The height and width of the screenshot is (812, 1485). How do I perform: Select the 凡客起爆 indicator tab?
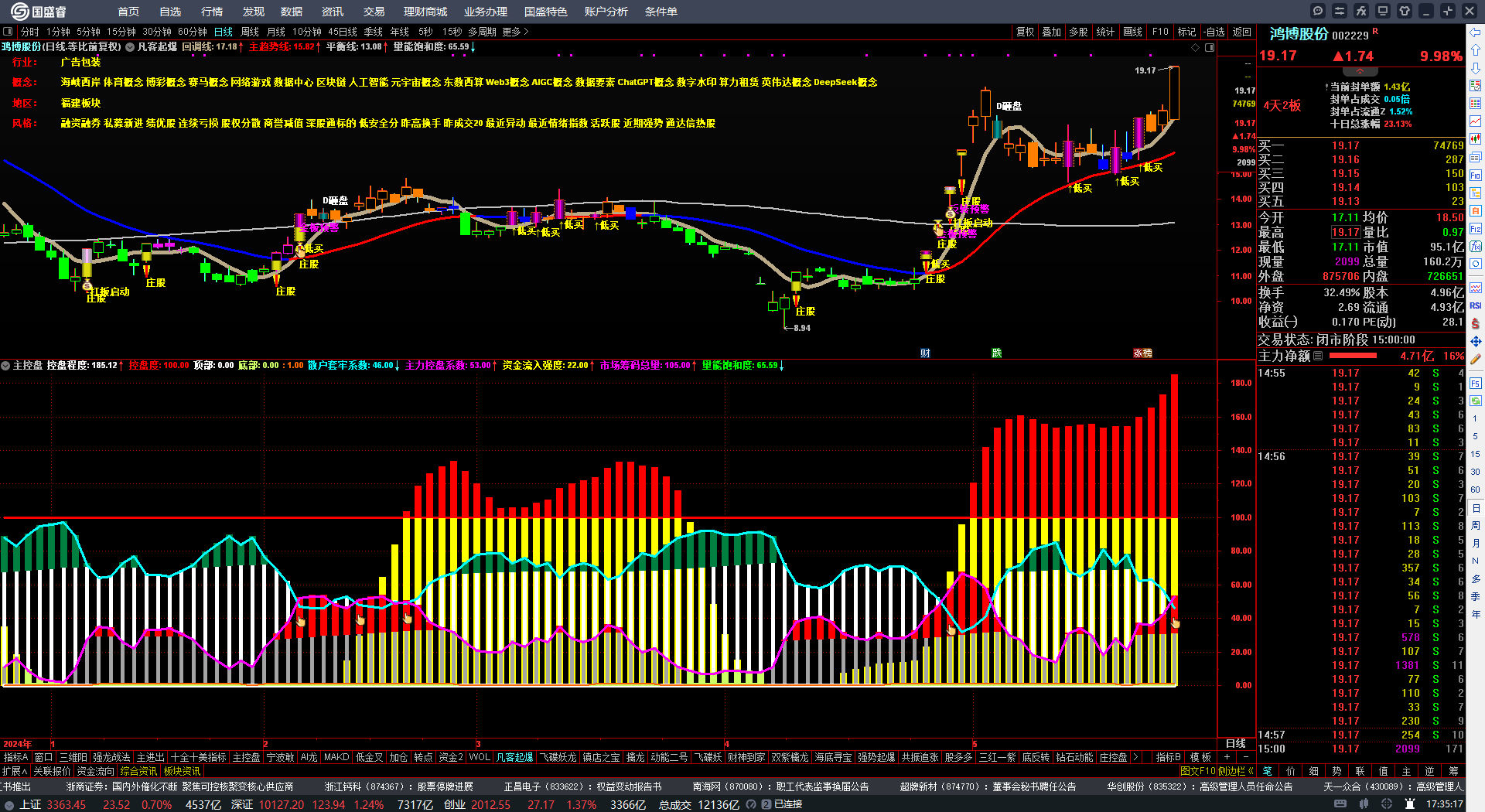click(x=514, y=757)
